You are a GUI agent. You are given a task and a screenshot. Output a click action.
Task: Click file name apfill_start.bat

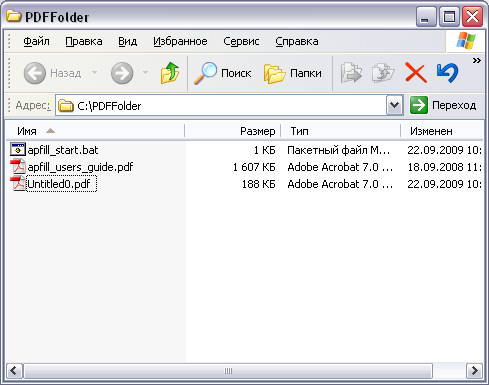[x=63, y=150]
